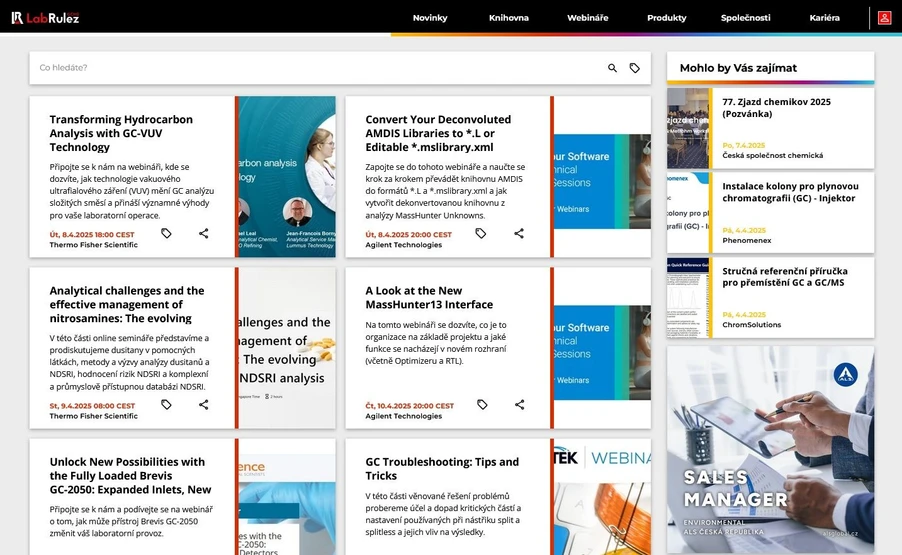Click the search magnifier icon
Image resolution: width=902 pixels, height=555 pixels.
612,68
